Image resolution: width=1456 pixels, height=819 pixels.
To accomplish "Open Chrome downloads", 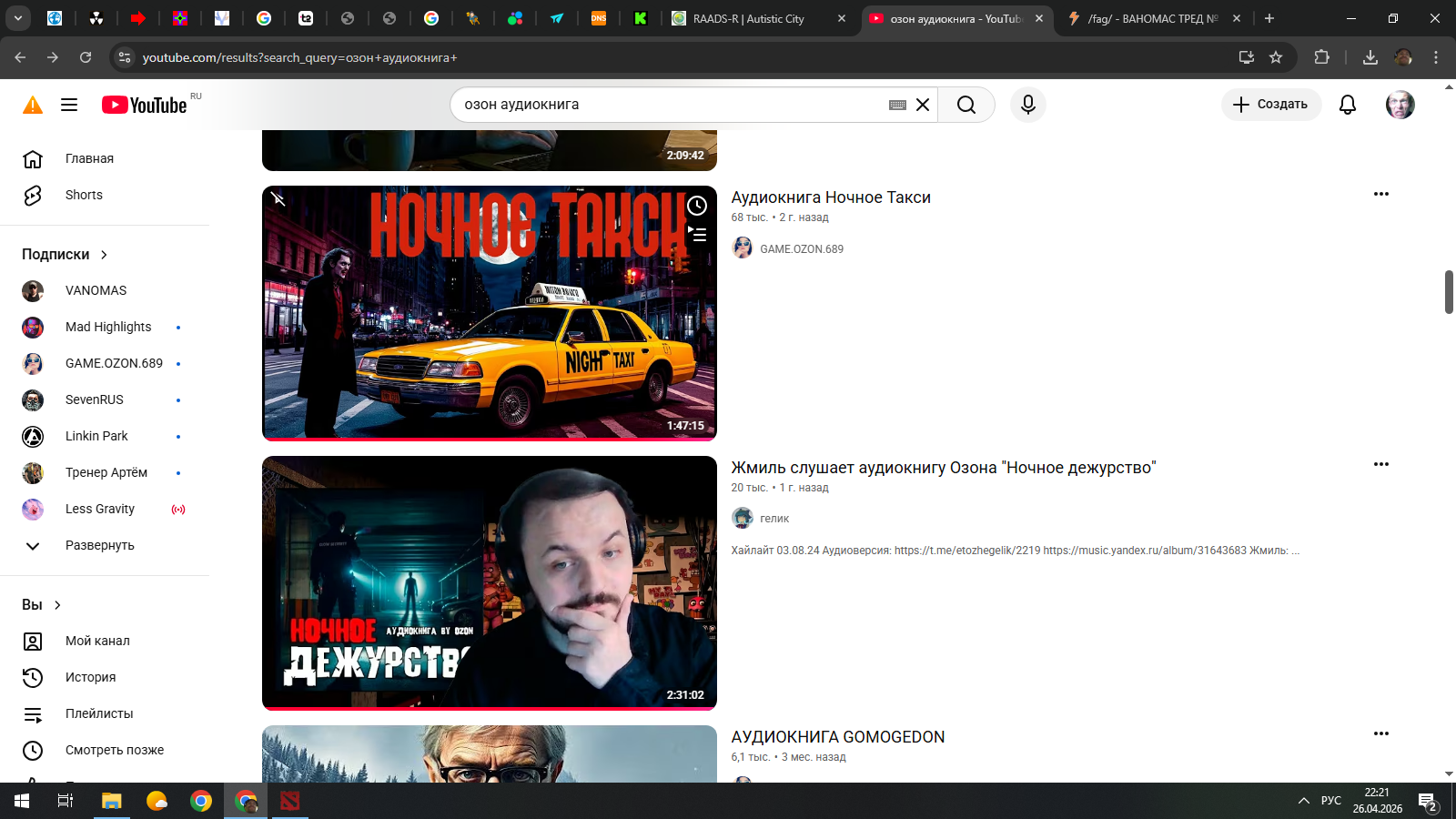I will pyautogui.click(x=1370, y=57).
